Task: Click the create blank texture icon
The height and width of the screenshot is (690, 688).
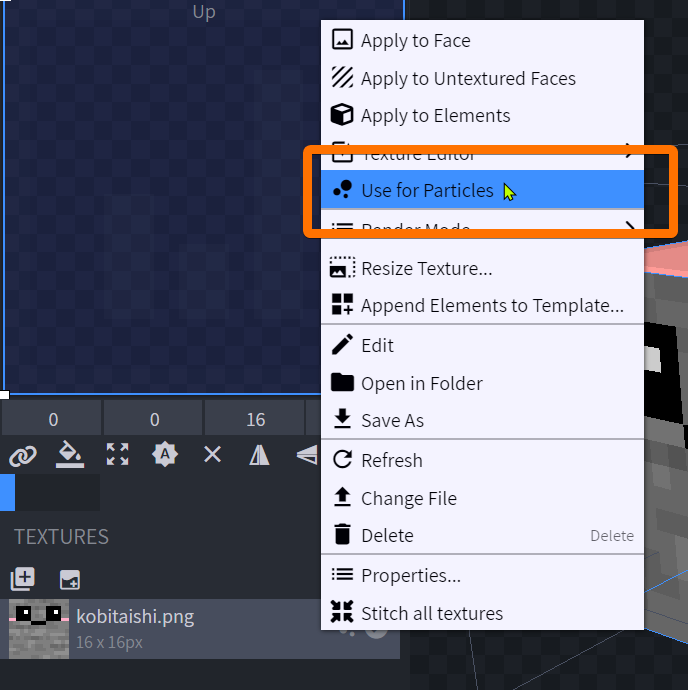Action: pyautogui.click(x=69, y=579)
